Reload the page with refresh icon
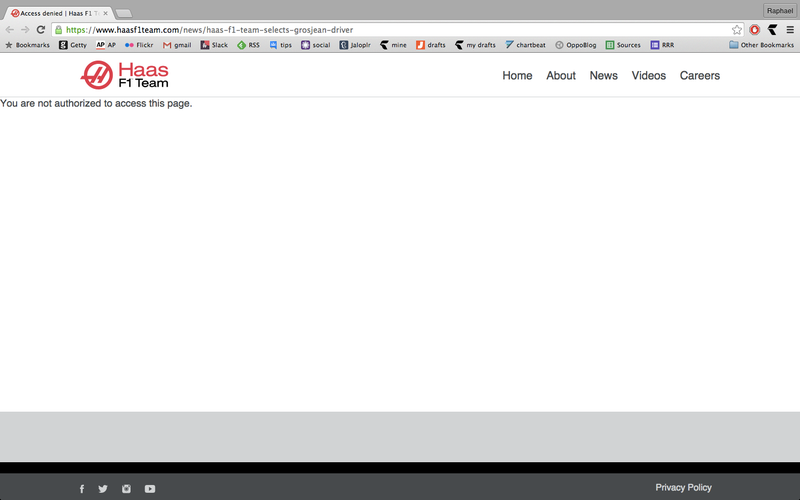Viewport: 800px width, 500px height. (41, 30)
